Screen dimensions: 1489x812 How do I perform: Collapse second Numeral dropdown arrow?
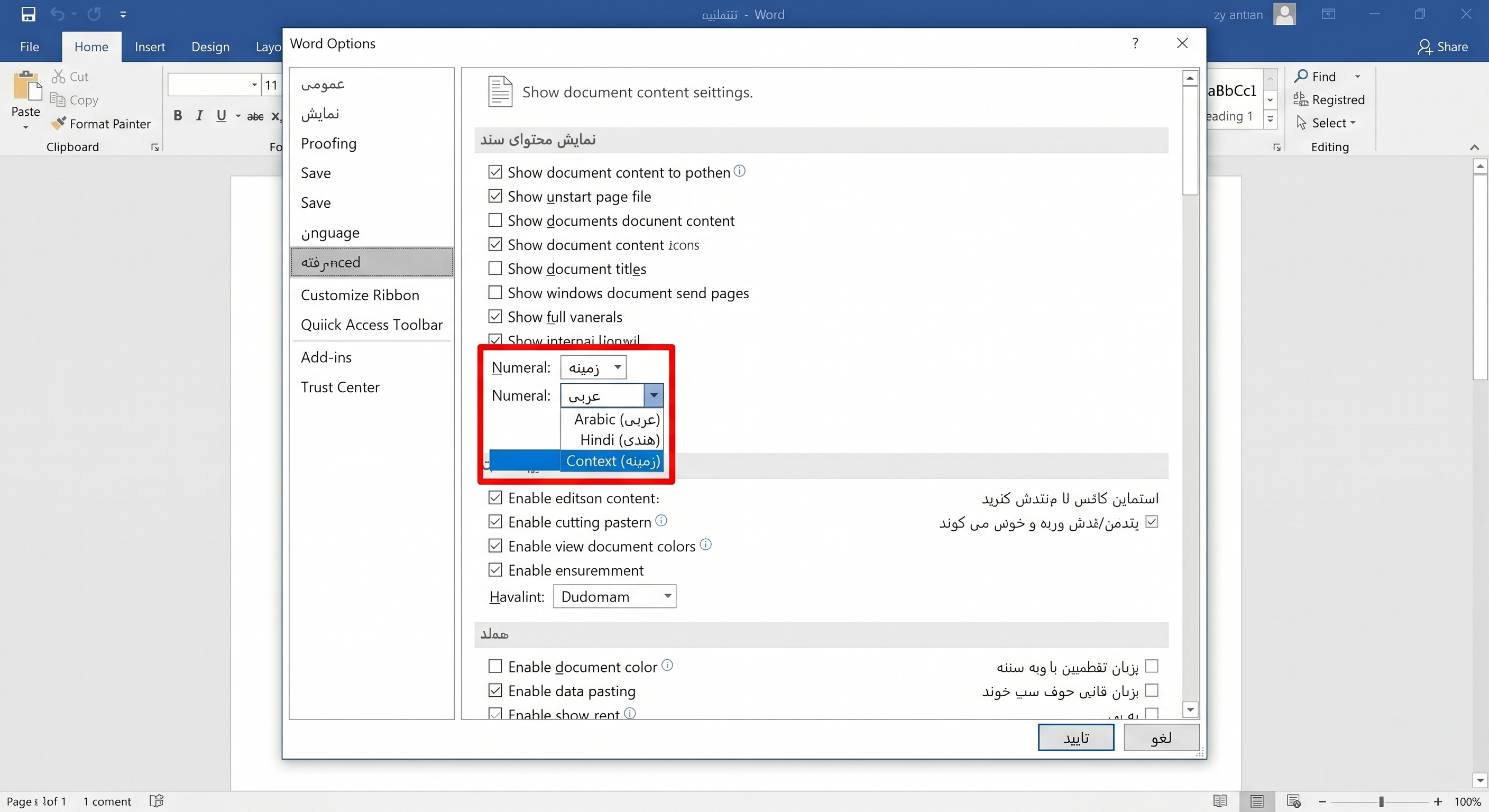[654, 396]
